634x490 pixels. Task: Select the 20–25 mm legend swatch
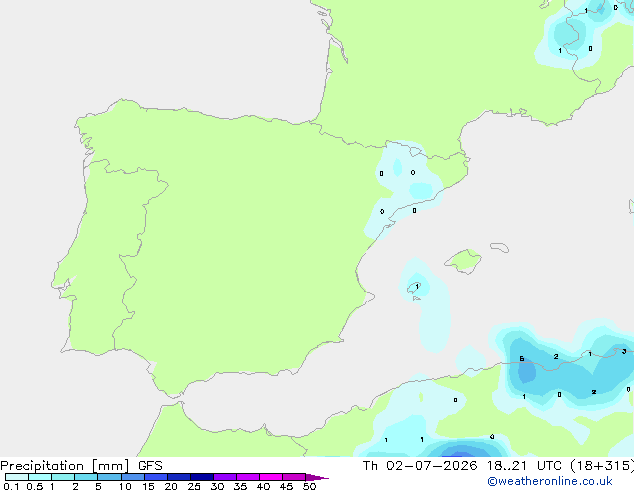tap(179, 477)
